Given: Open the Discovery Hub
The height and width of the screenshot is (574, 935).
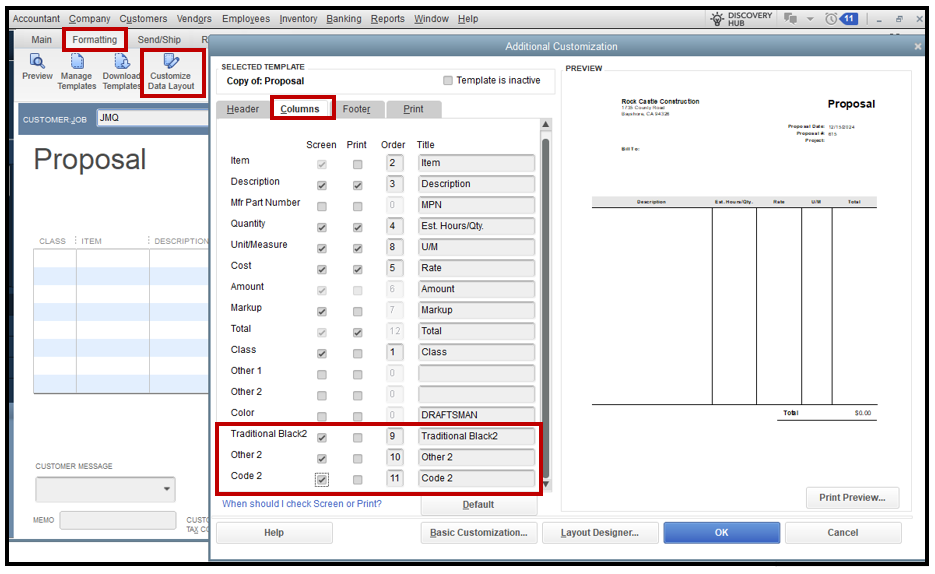Looking at the screenshot, I should (741, 19).
